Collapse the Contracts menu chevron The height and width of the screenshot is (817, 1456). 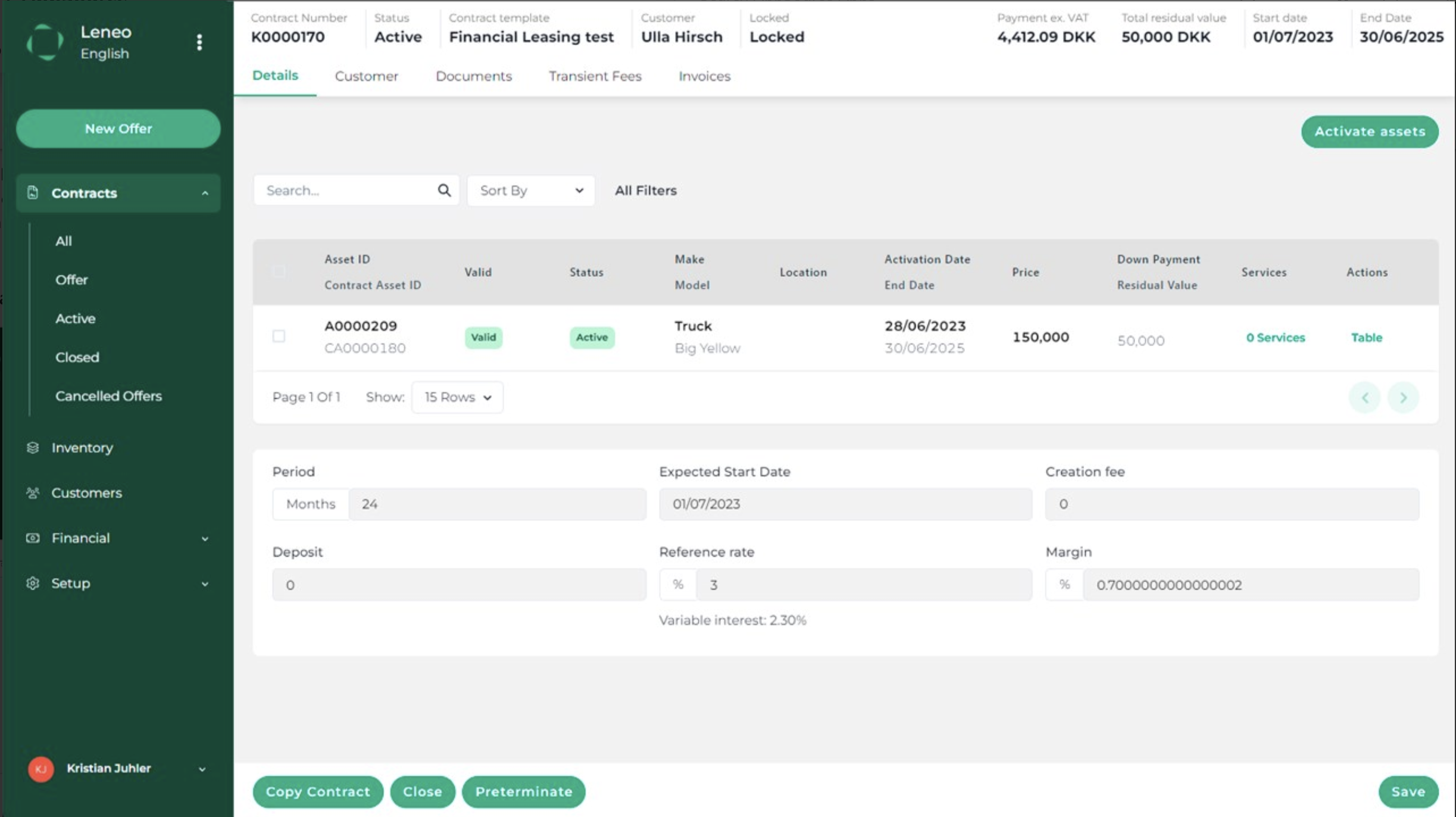point(205,193)
